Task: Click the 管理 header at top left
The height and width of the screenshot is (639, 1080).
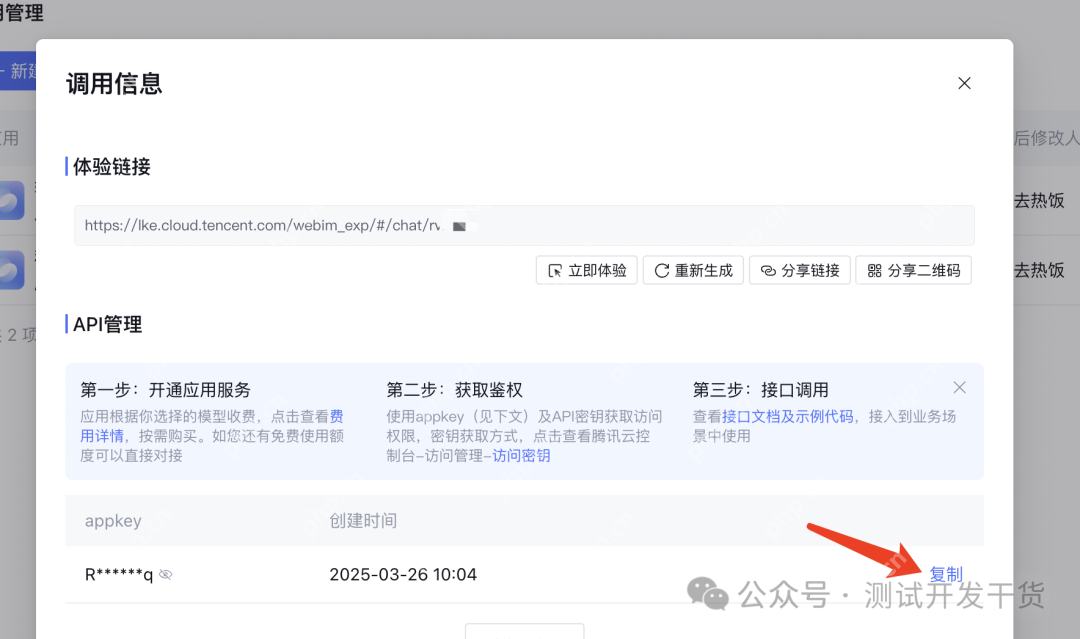Action: pos(25,13)
